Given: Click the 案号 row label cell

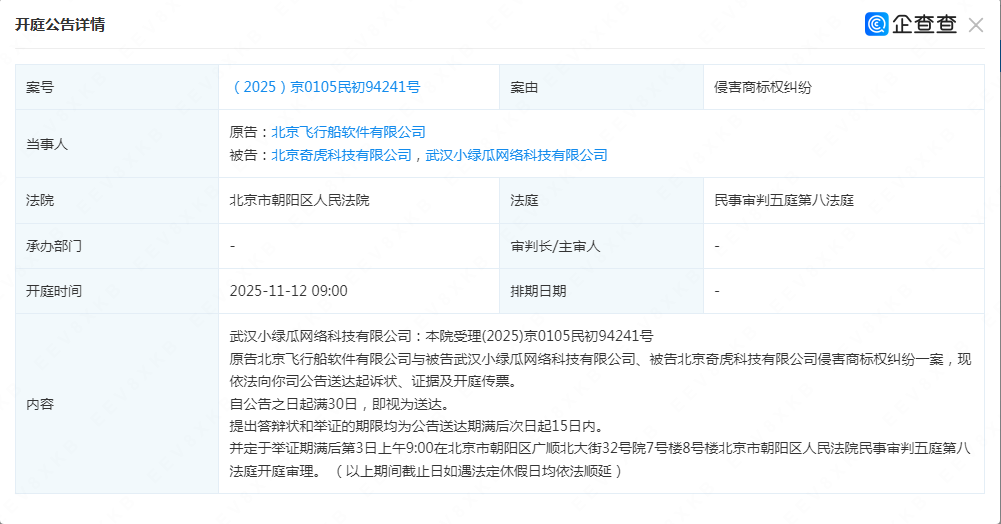Looking at the screenshot, I should (x=40, y=87).
